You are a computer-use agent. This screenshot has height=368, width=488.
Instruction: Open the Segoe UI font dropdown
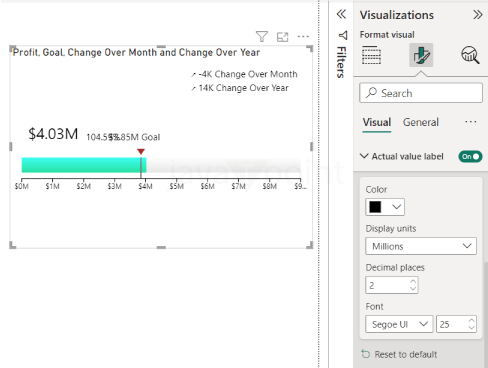399,324
